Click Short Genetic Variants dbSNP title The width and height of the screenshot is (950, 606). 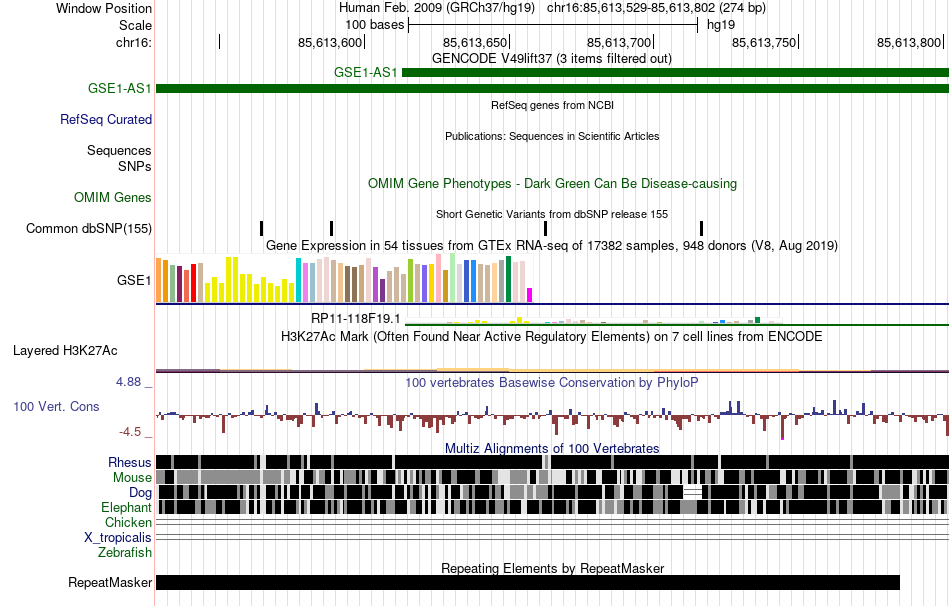(x=552, y=215)
